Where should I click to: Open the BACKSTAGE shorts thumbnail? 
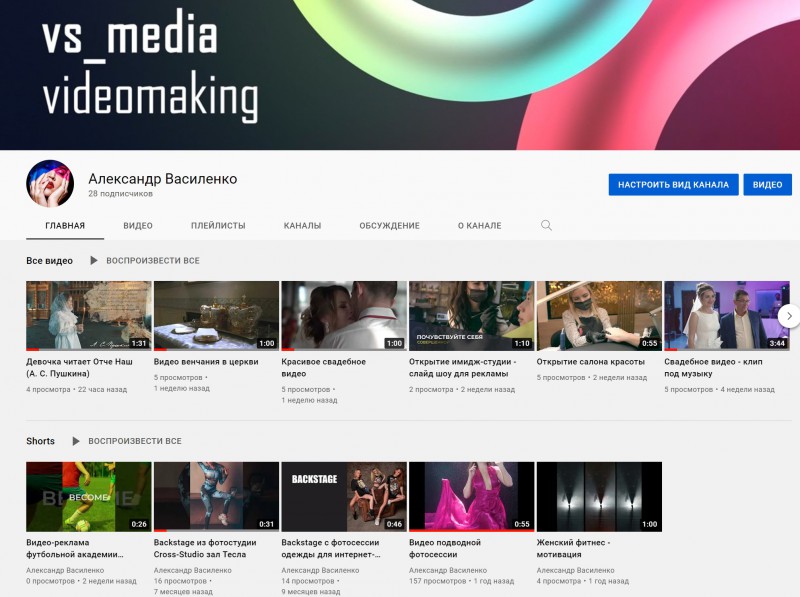[x=344, y=497]
